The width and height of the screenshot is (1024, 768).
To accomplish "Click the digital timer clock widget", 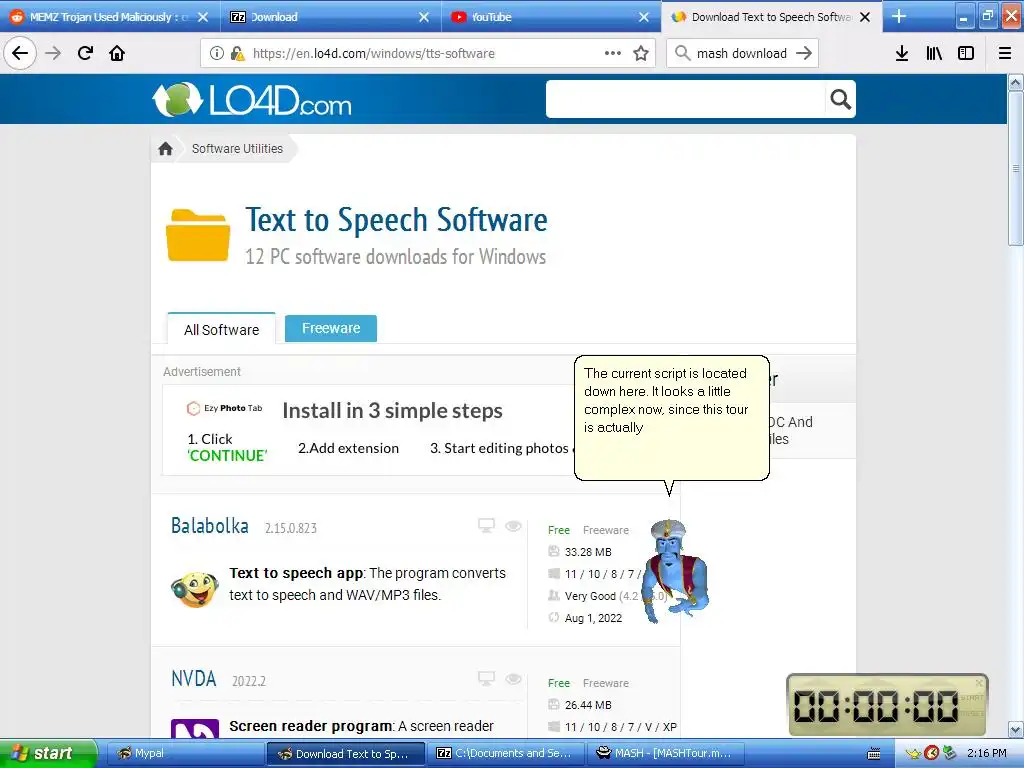I will pos(887,706).
